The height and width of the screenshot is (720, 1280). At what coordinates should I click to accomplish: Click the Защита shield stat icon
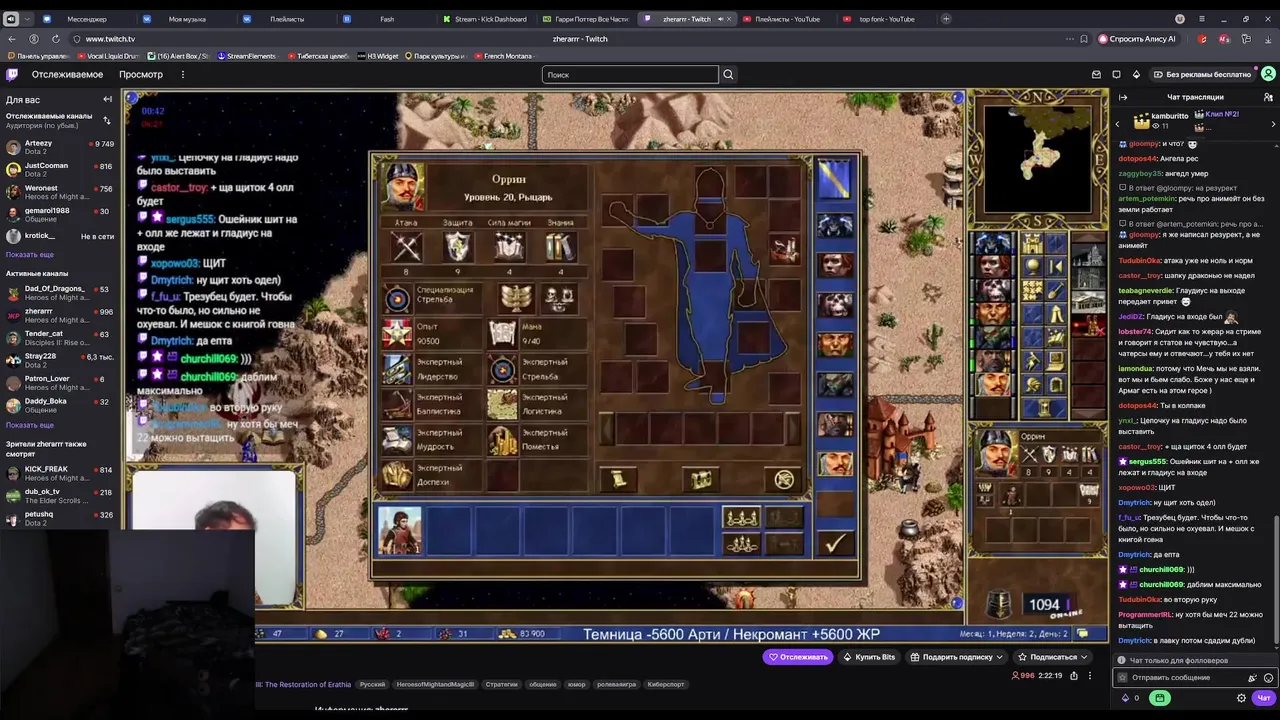457,246
